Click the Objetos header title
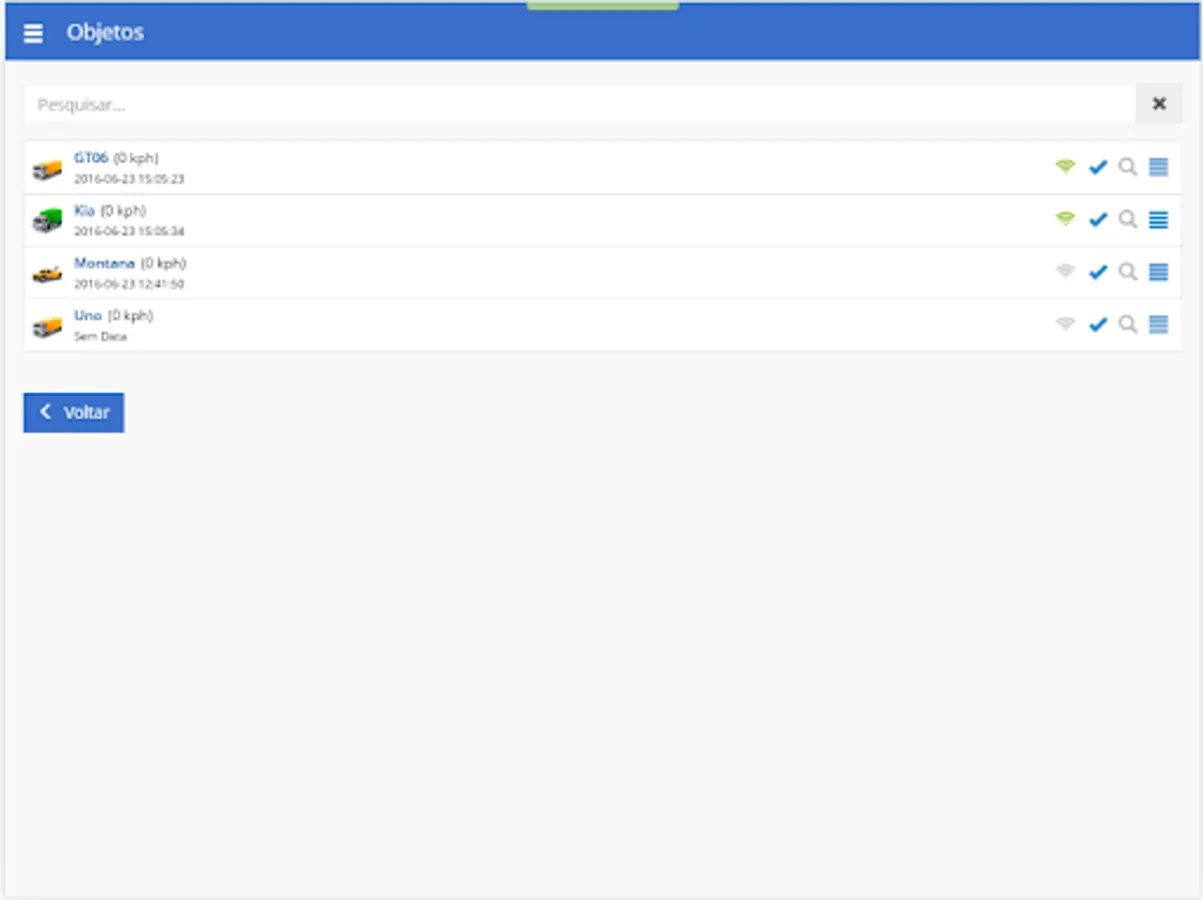 tap(105, 33)
